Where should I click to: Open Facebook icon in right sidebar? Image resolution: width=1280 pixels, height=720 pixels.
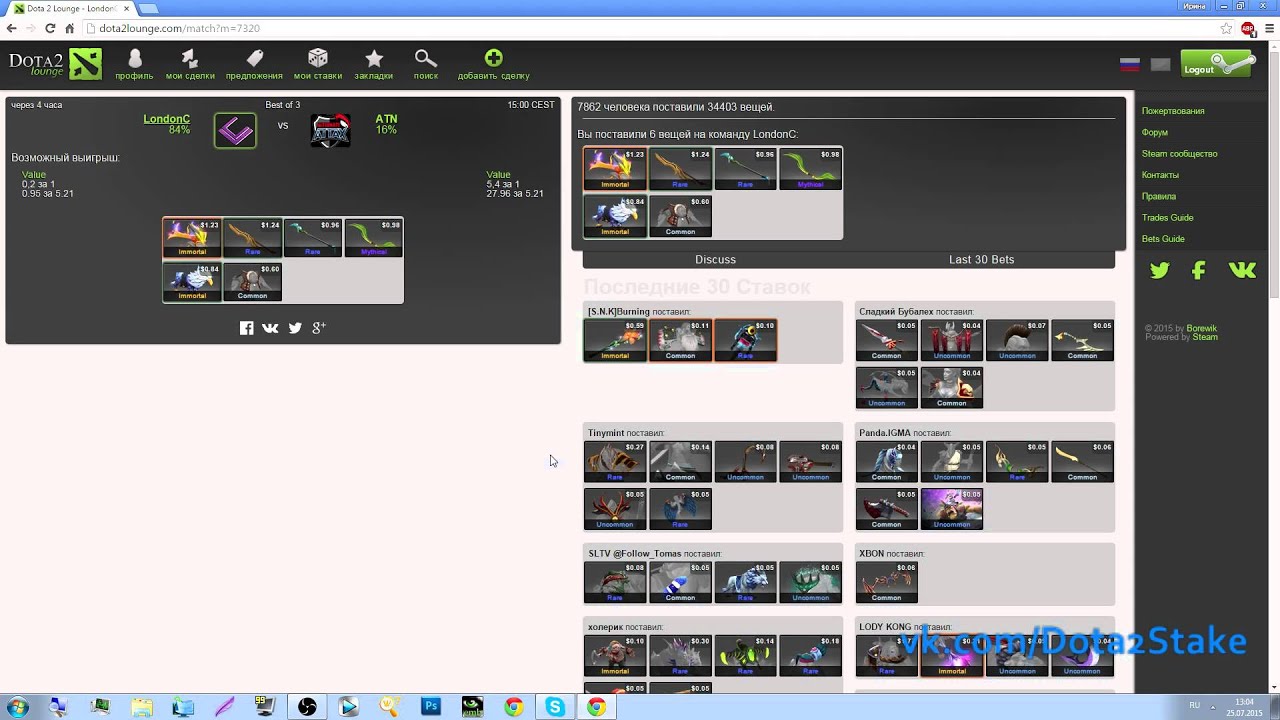point(1198,270)
